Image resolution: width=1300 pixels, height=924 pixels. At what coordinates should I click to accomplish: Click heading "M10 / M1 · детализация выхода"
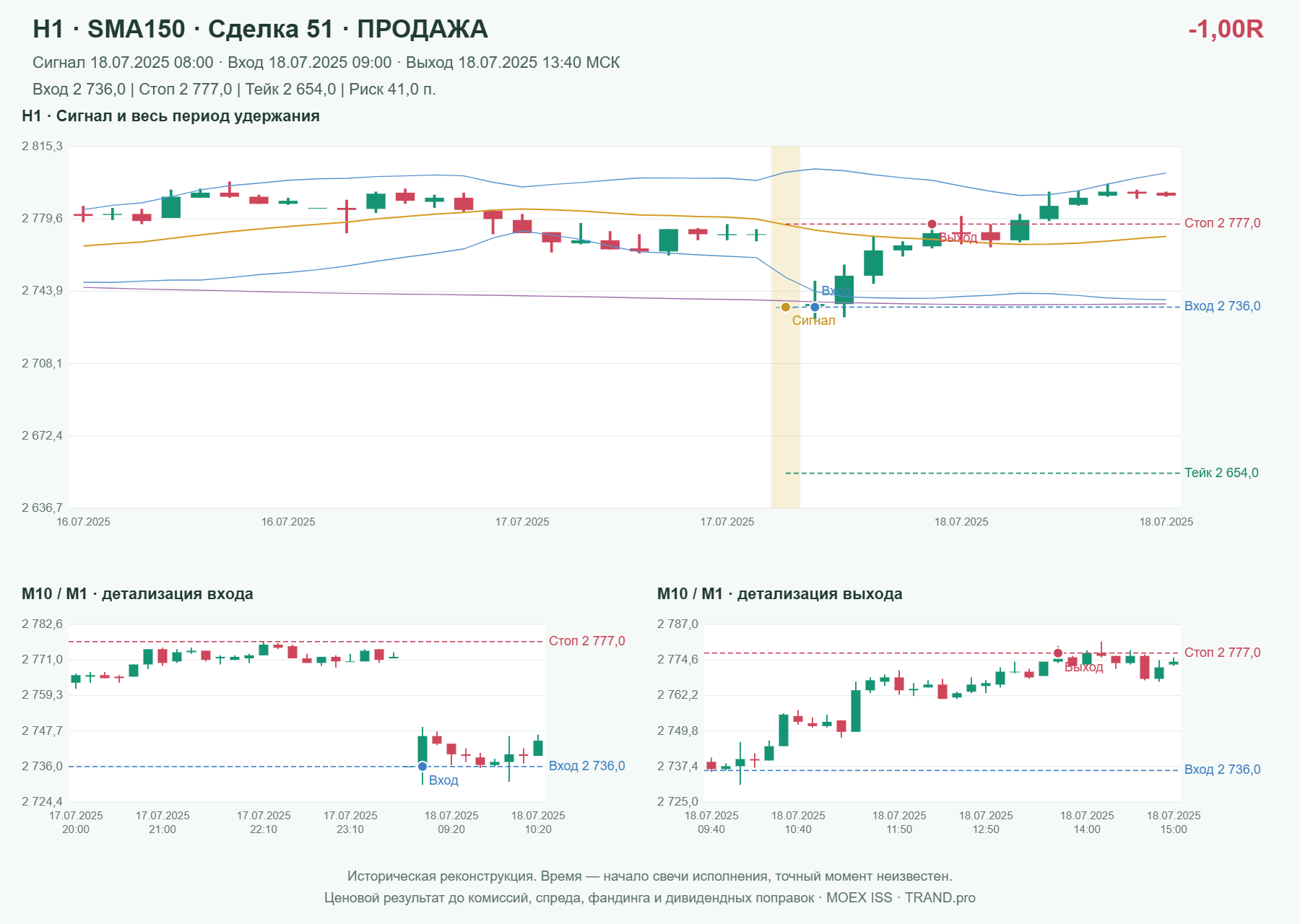click(780, 594)
